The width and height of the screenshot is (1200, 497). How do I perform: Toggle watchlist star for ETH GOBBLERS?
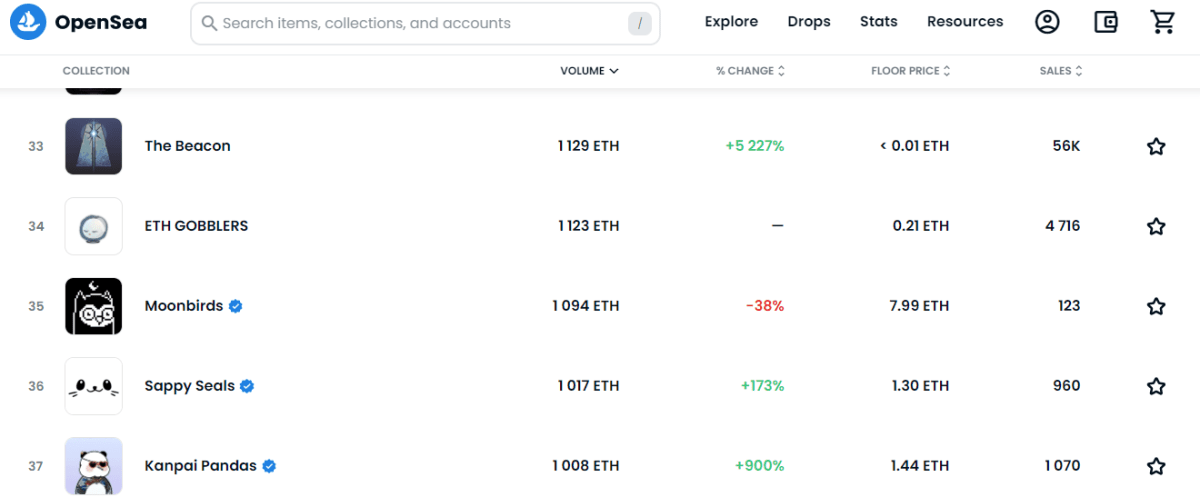1156,227
